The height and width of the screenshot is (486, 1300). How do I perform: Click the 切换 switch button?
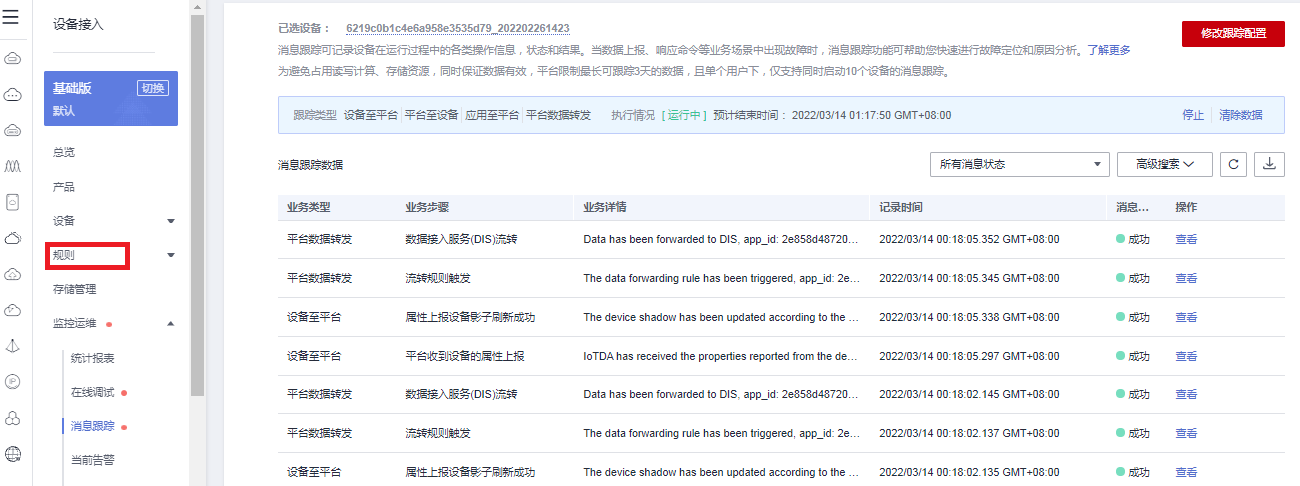point(153,88)
